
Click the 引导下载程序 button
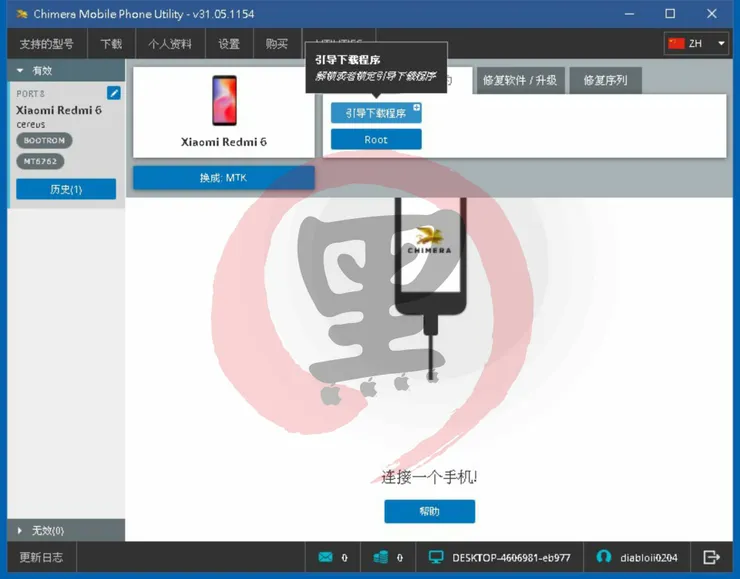(x=376, y=113)
